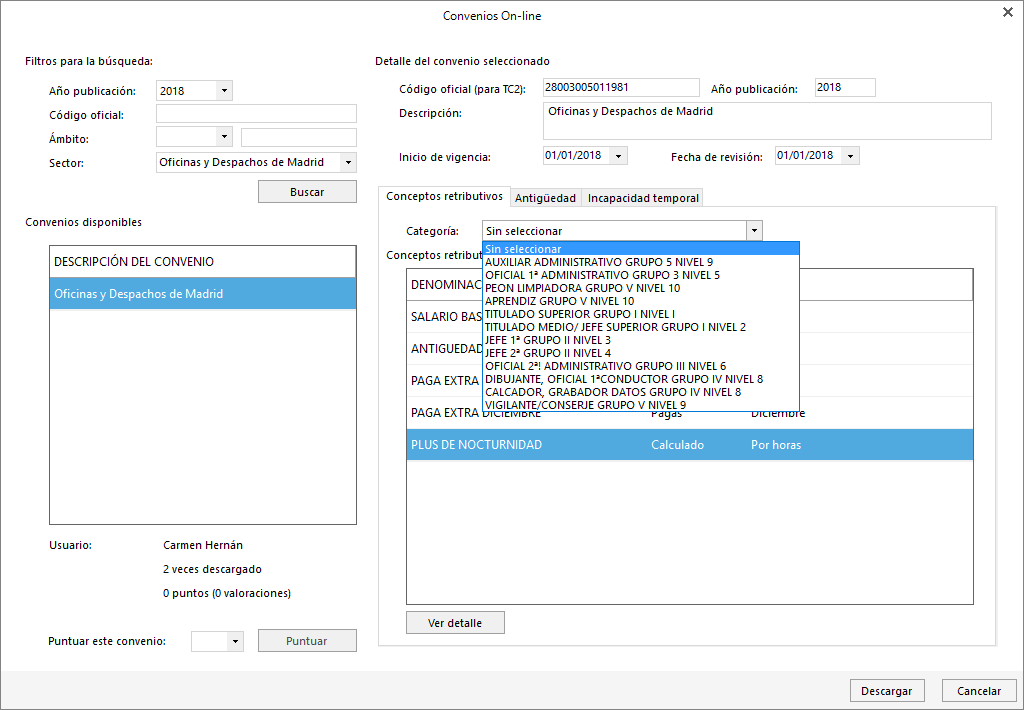This screenshot has height=710, width=1024.
Task: Click the Buscar button
Action: click(x=307, y=191)
